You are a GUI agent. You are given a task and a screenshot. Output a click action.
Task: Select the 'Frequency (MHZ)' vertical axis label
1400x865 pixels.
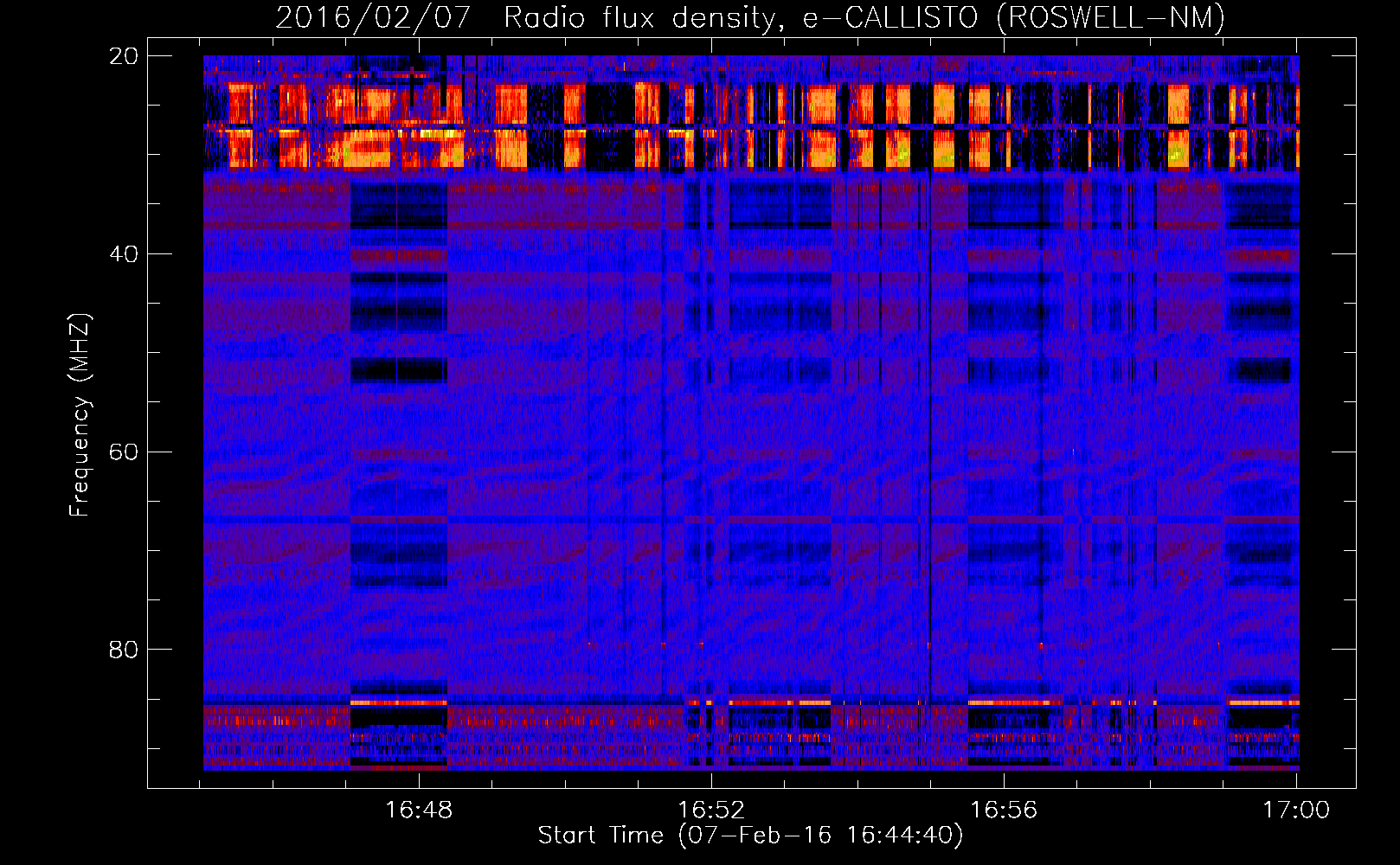79,415
